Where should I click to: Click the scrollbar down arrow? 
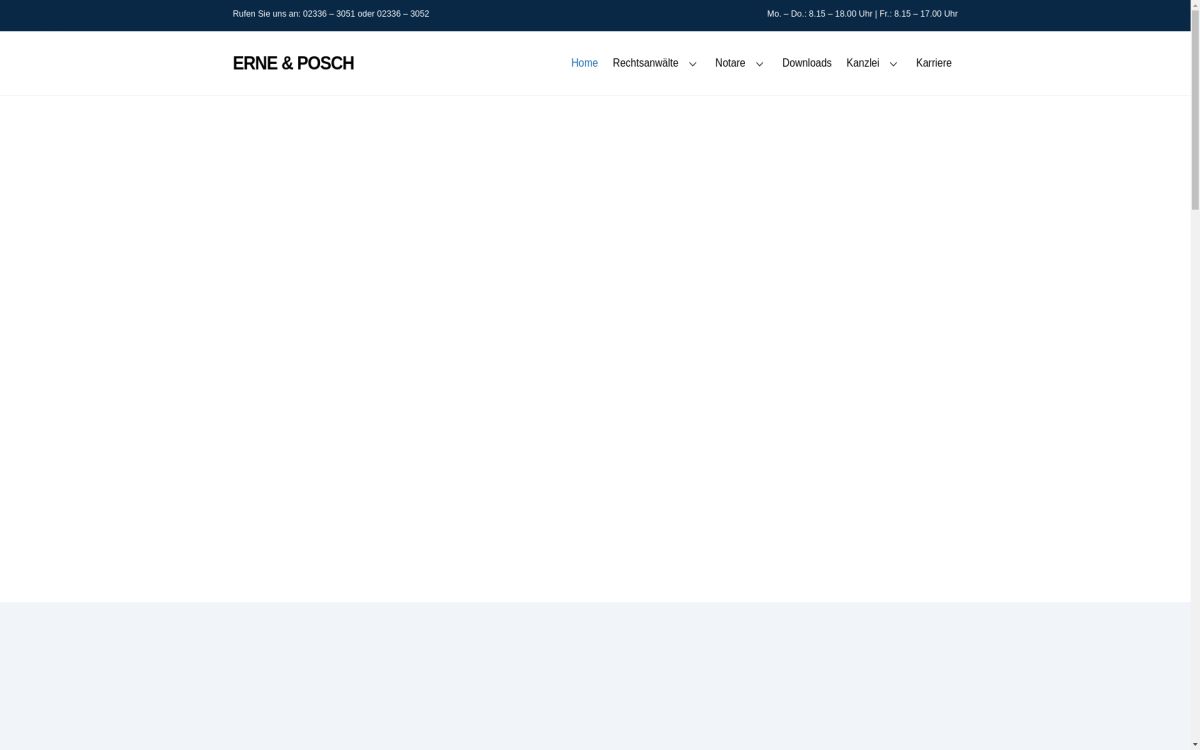pyautogui.click(x=1195, y=745)
